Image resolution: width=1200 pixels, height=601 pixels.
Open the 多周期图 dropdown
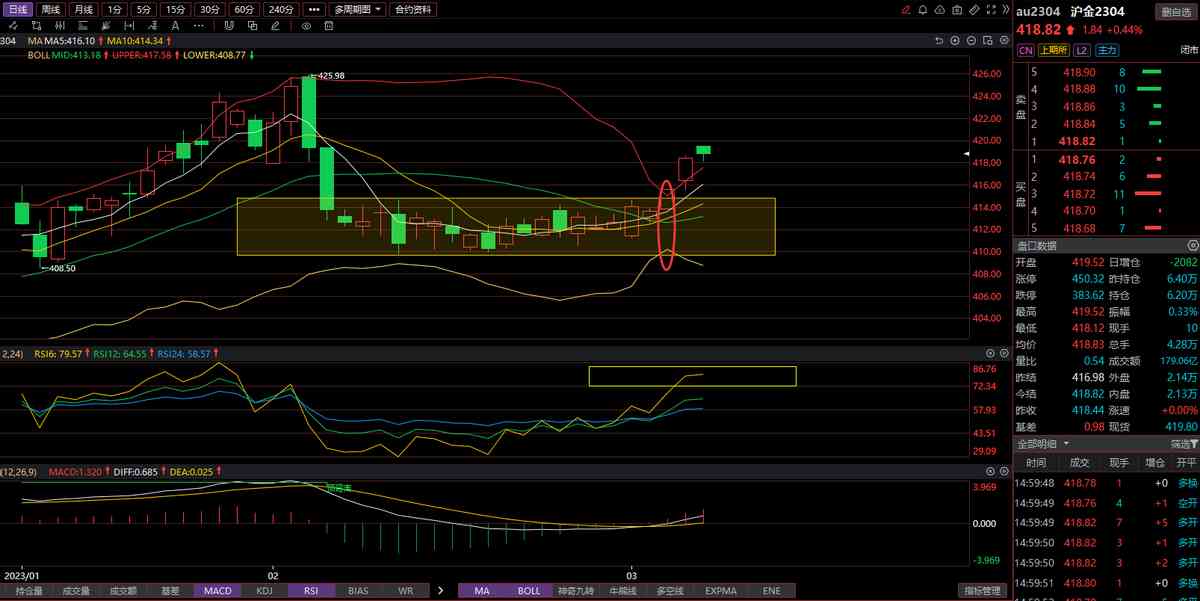coord(357,10)
